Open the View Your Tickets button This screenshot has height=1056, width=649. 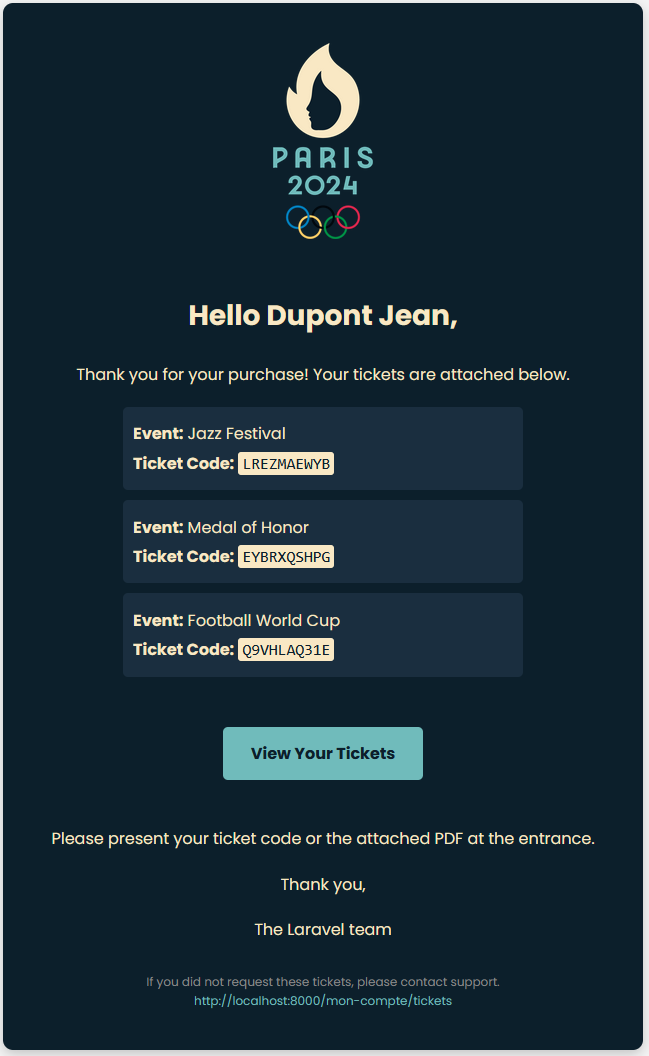323,753
